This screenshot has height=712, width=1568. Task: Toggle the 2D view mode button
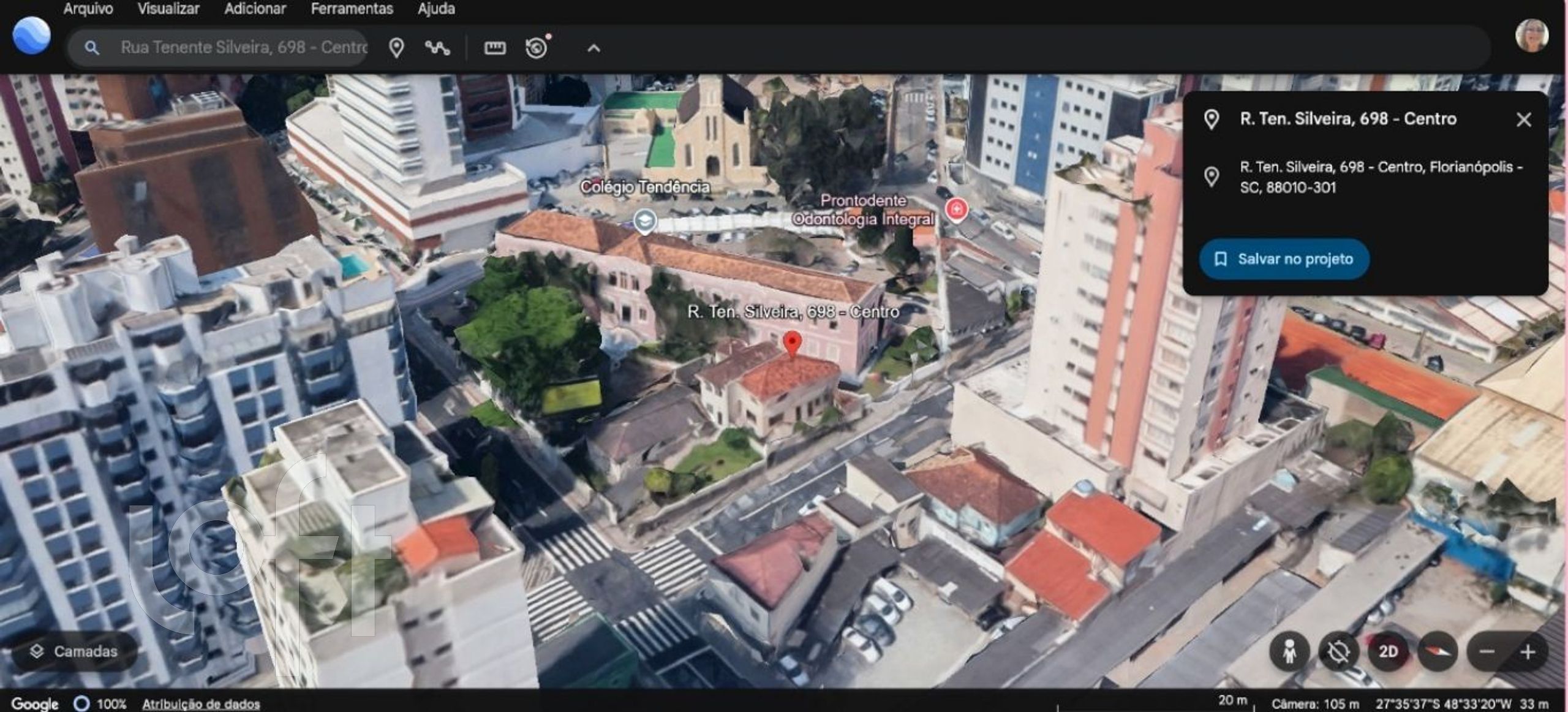[x=1388, y=652]
